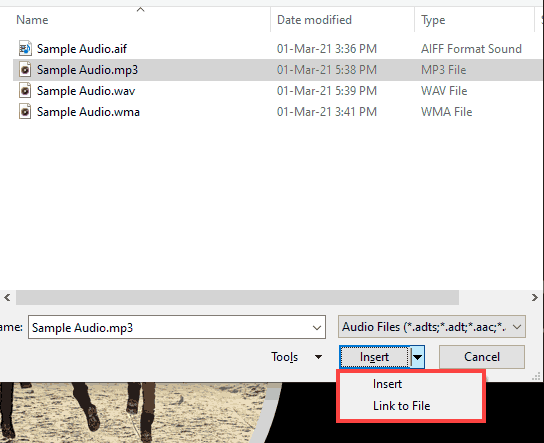544x443 pixels.
Task: Click the 01-Mar-21 5:39 PM date cell
Action: 327,91
